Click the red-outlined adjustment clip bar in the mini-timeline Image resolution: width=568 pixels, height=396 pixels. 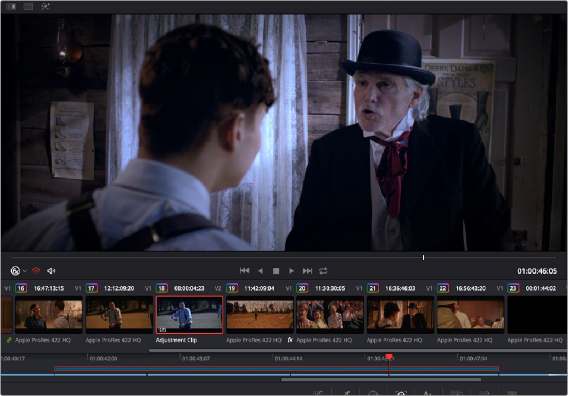click(276, 368)
